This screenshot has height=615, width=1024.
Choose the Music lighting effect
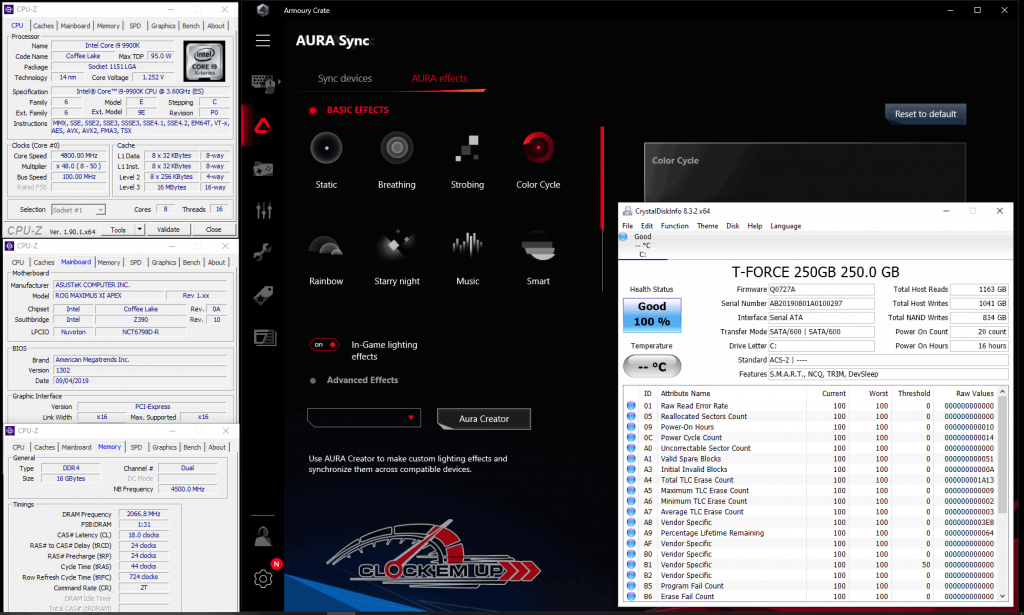tap(467, 246)
